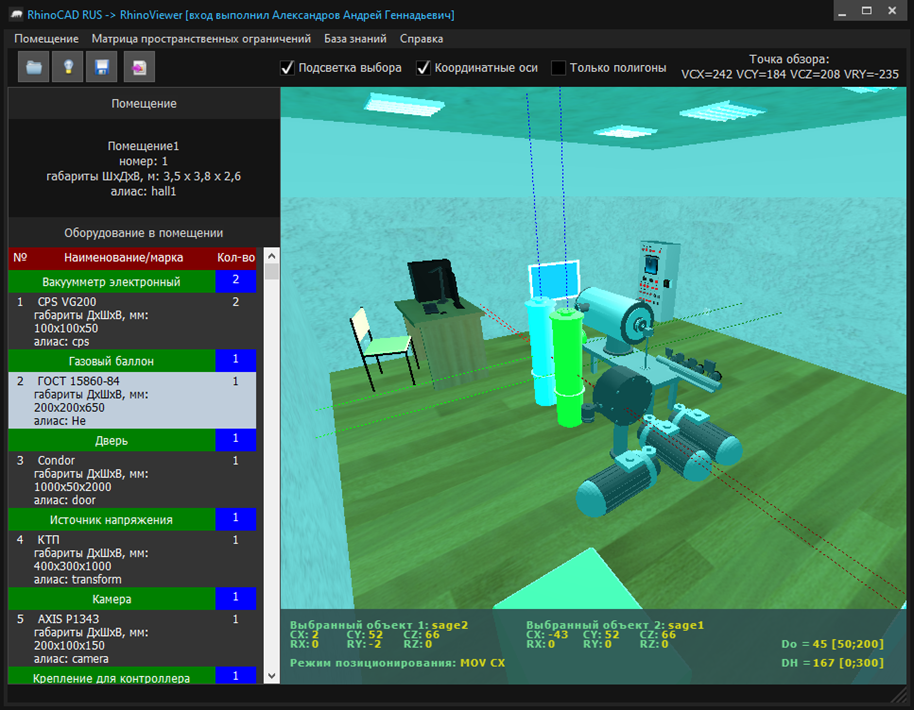Viewport: 914px width, 710px height.
Task: Click the RhinoCAD icon in title bar
Action: point(15,15)
